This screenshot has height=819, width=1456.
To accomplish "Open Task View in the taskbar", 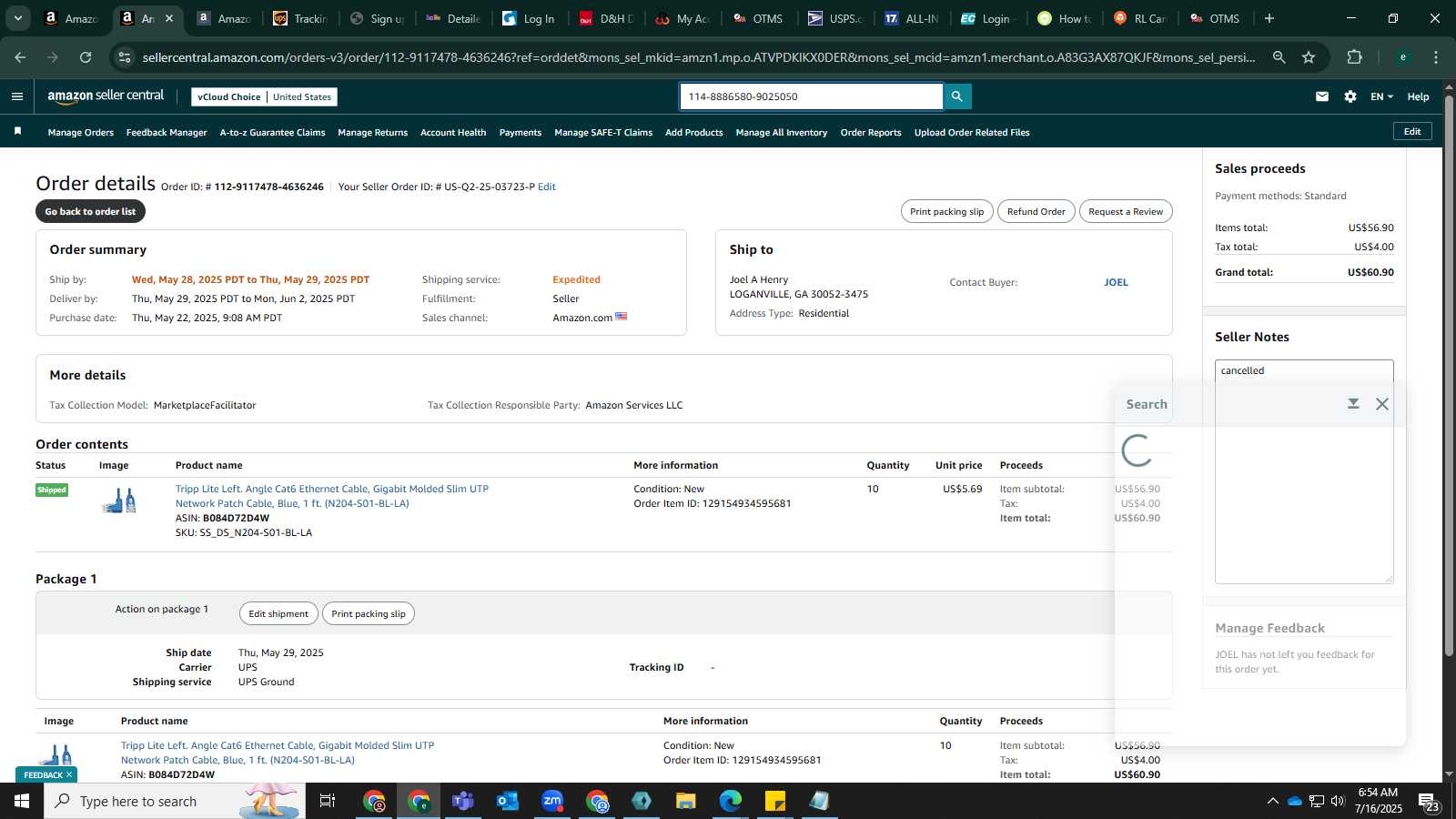I will point(328,801).
